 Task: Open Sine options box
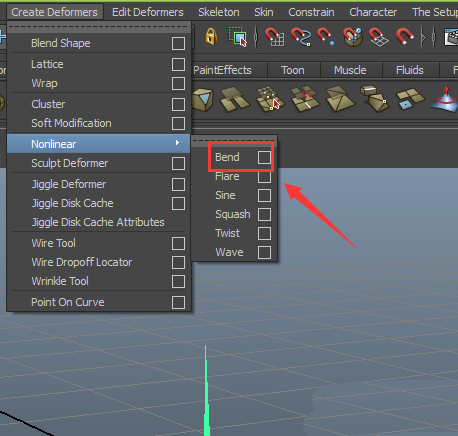point(264,195)
